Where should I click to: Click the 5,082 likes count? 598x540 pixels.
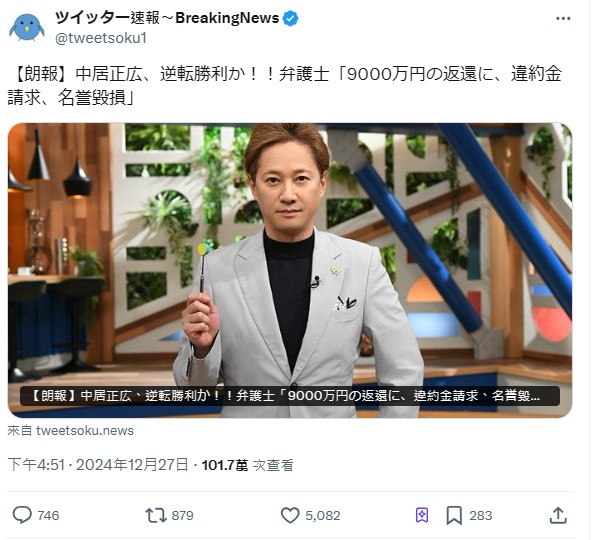(x=323, y=516)
